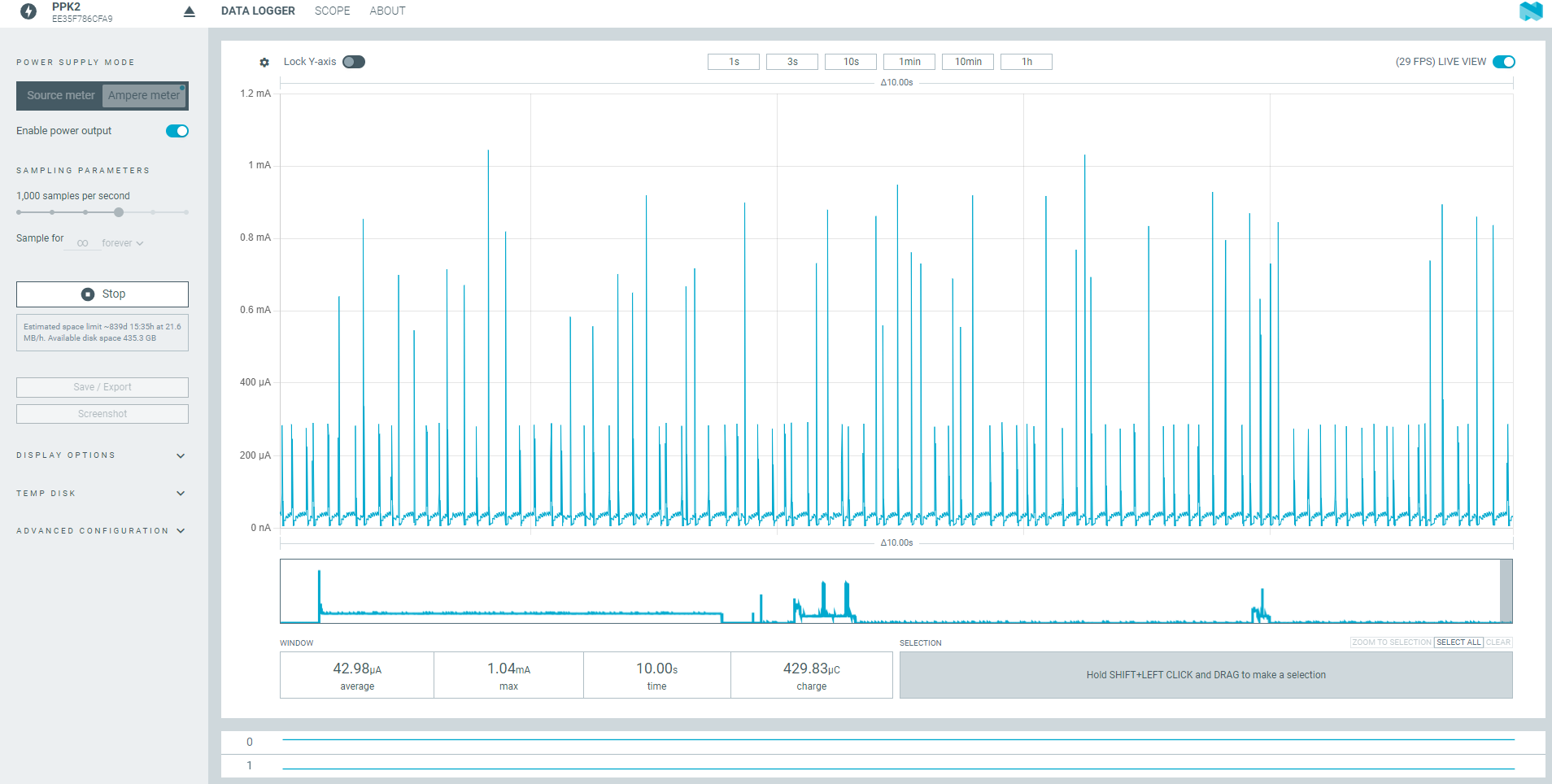Click Select All button
Viewport: 1552px width, 784px height.
tap(1458, 642)
